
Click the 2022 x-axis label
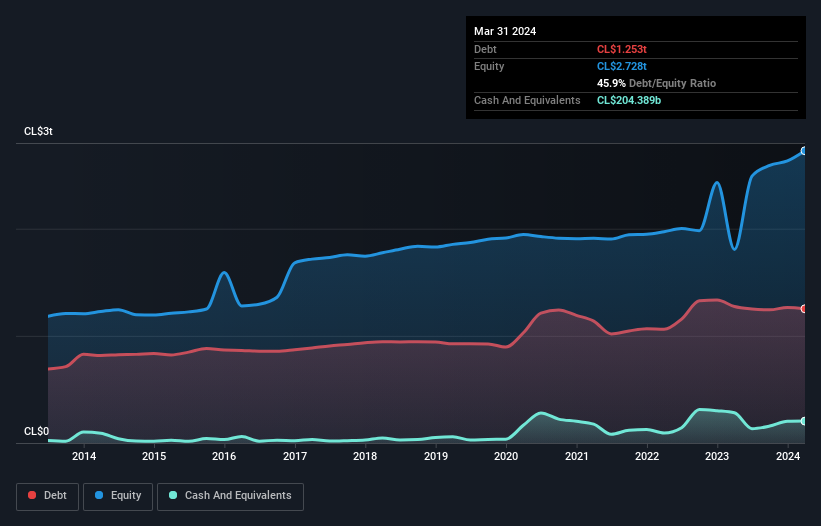[x=647, y=456]
